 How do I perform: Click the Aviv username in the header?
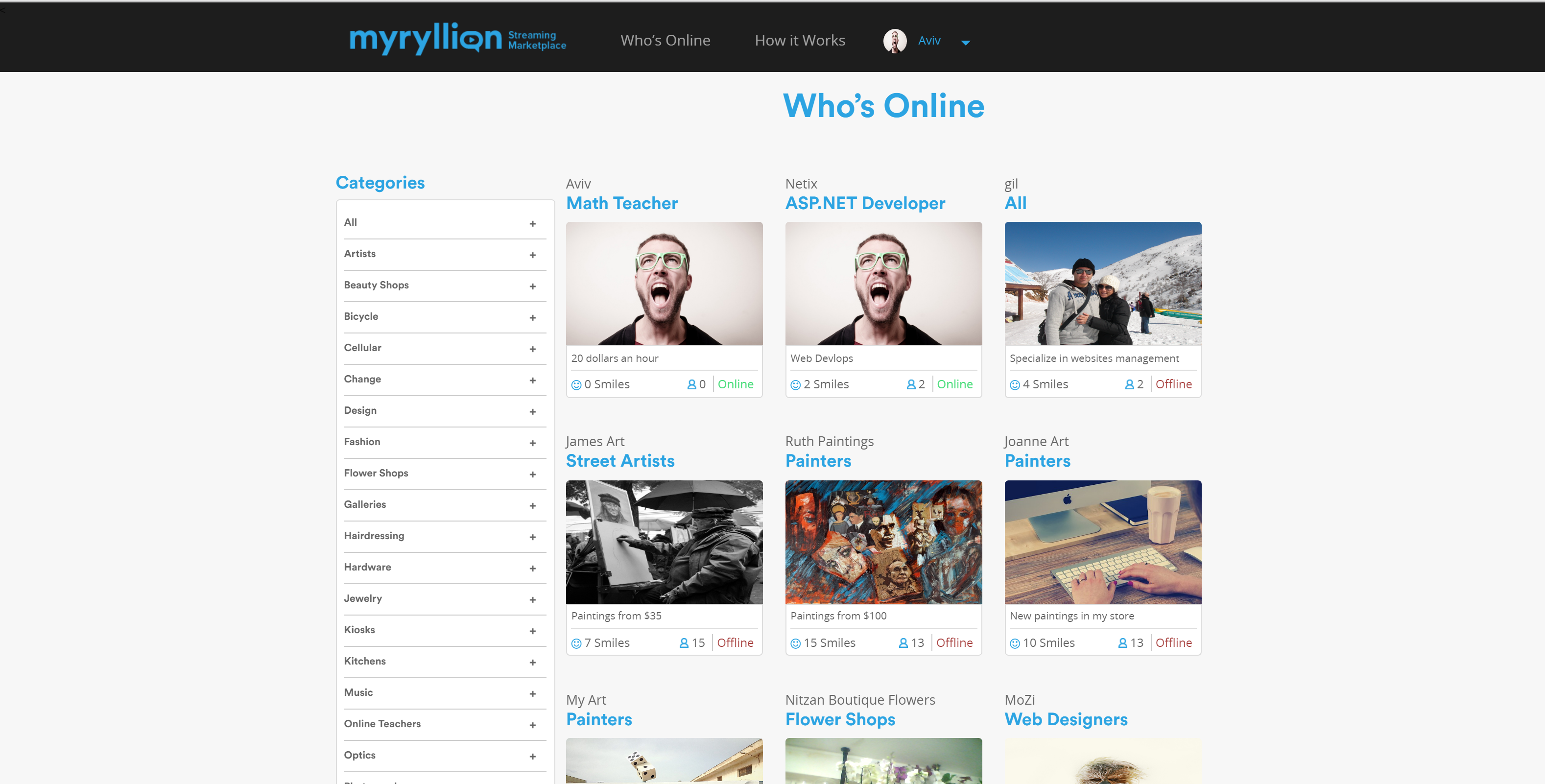[929, 40]
